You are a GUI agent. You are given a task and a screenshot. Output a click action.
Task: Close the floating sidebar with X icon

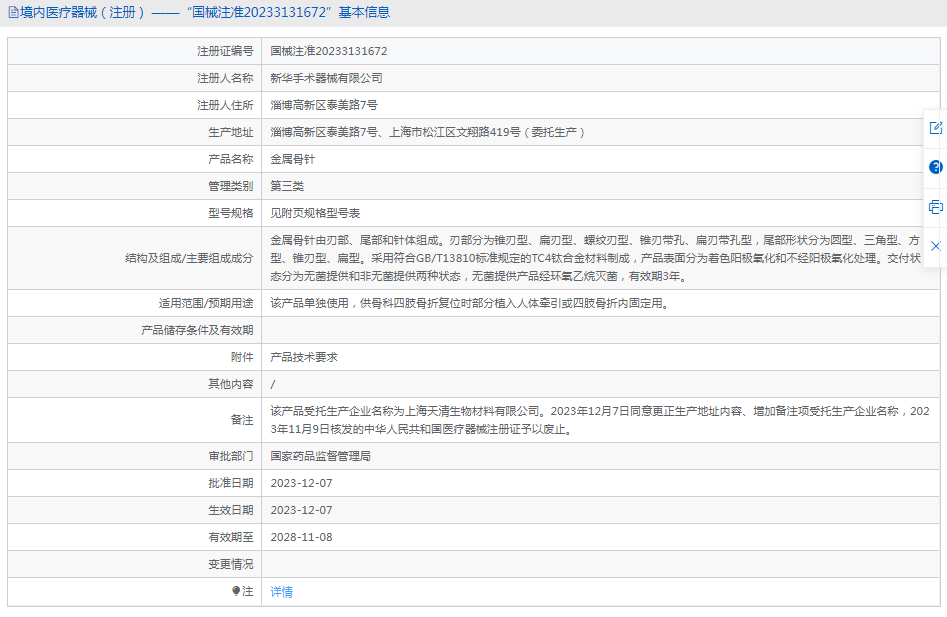pos(936,246)
